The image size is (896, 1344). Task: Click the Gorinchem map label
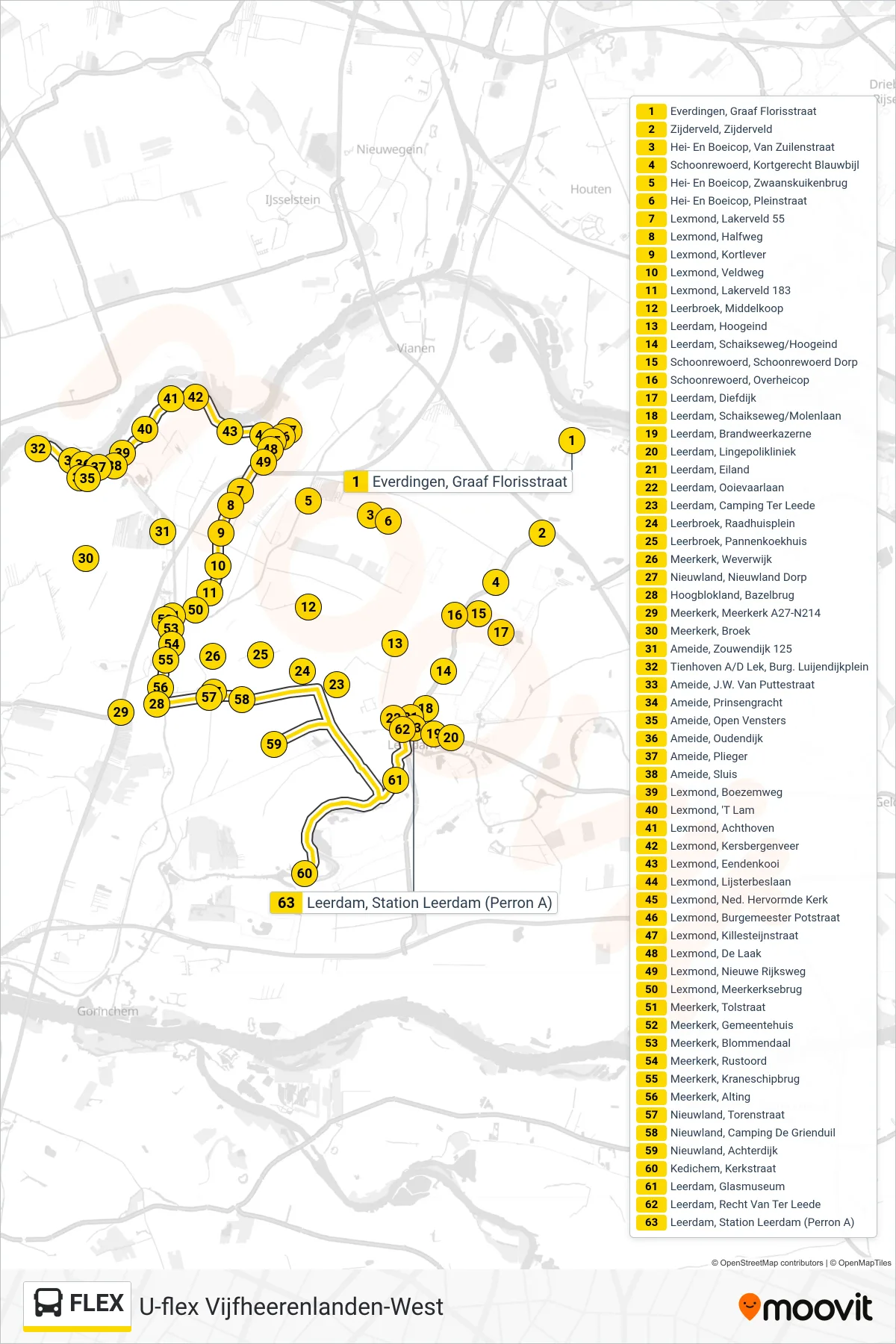tap(108, 1012)
